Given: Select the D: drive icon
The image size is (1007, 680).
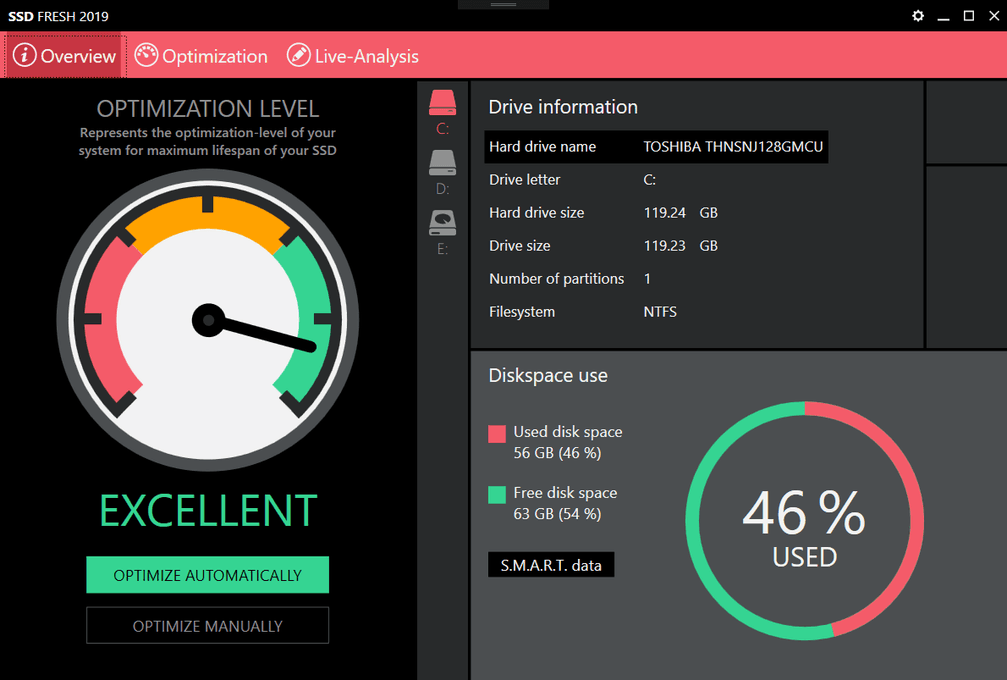Looking at the screenshot, I should pyautogui.click(x=442, y=163).
